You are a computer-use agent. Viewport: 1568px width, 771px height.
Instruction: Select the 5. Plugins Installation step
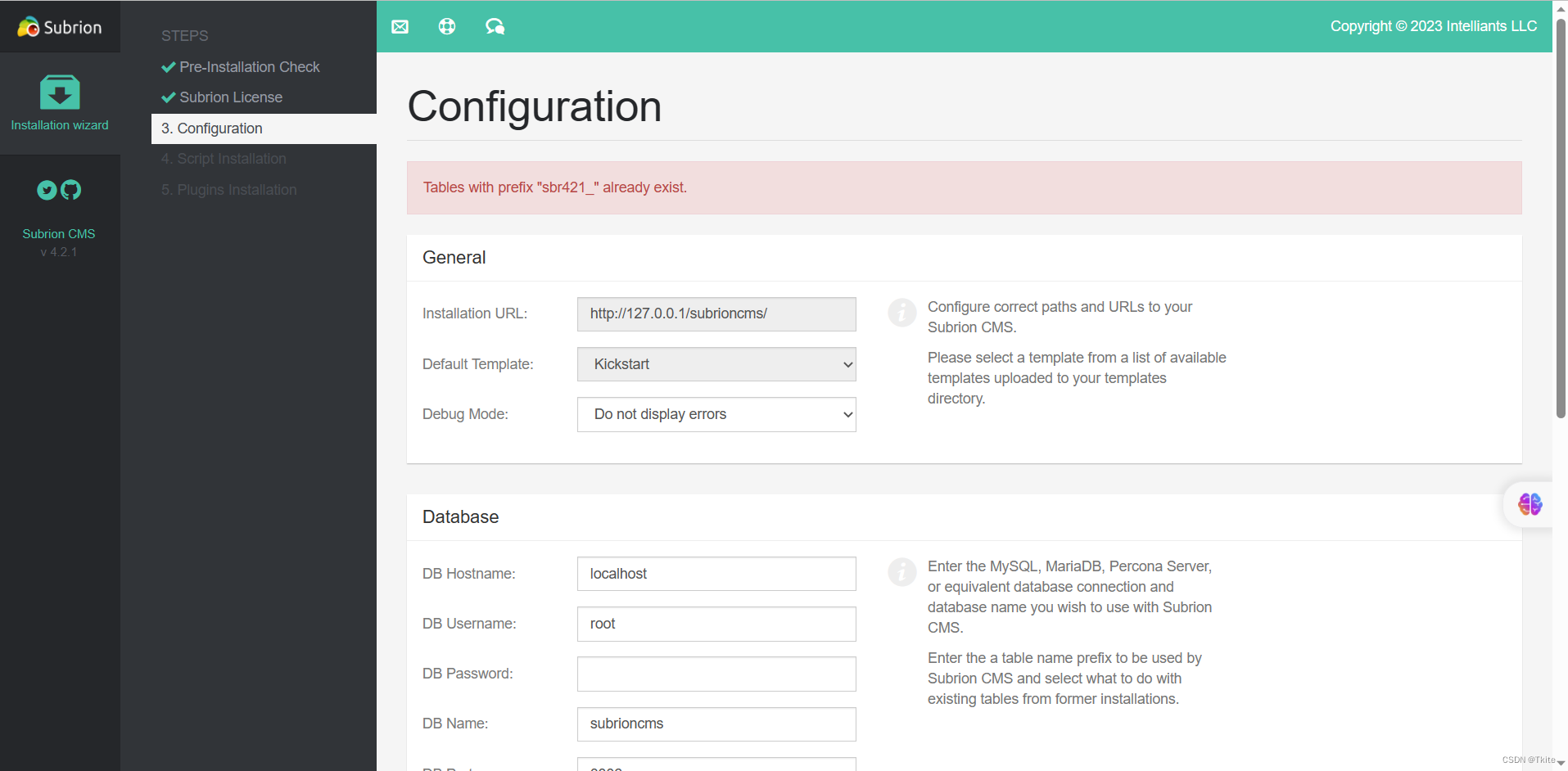point(229,190)
